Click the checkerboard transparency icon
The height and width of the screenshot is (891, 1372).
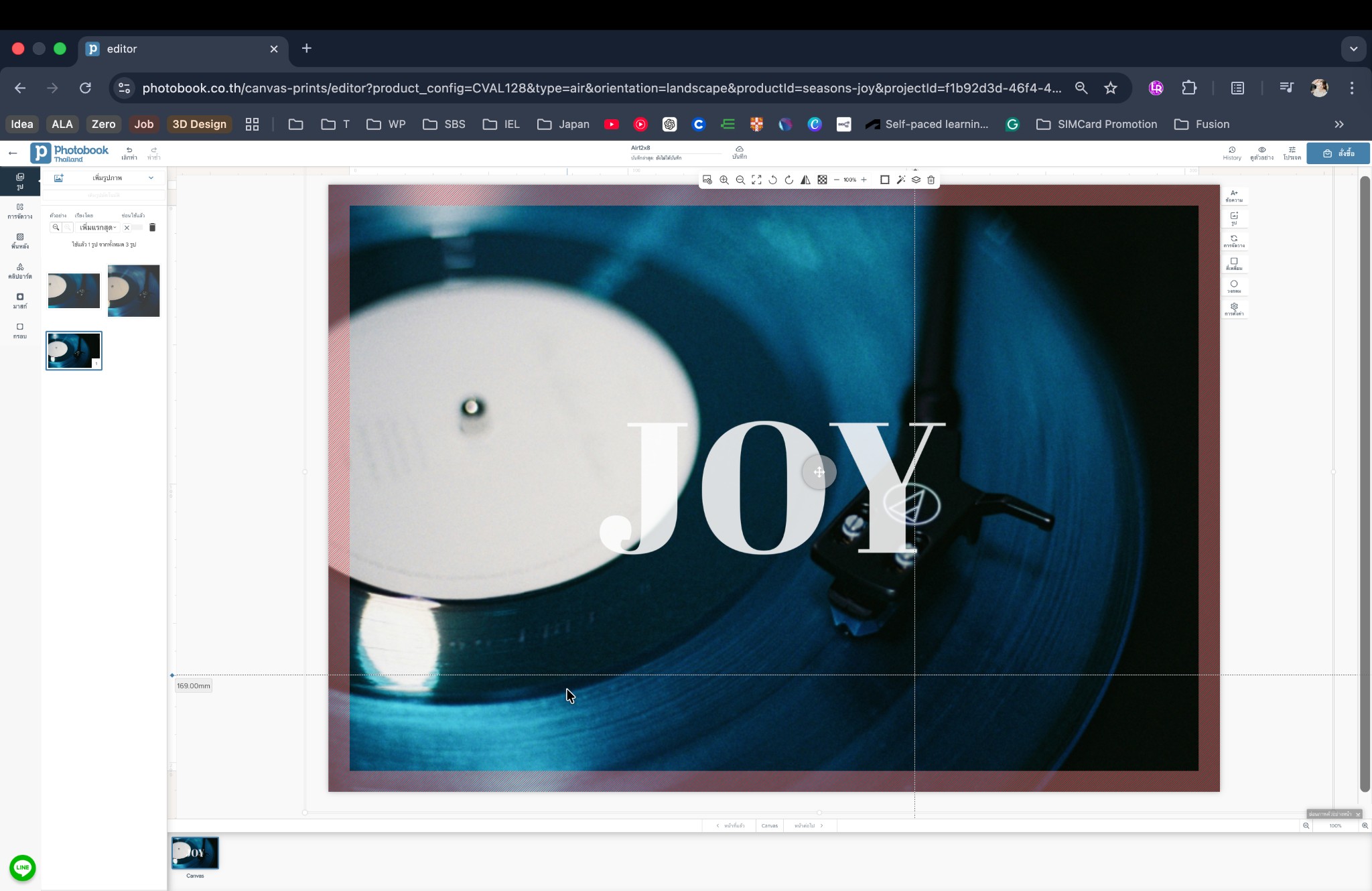click(822, 180)
